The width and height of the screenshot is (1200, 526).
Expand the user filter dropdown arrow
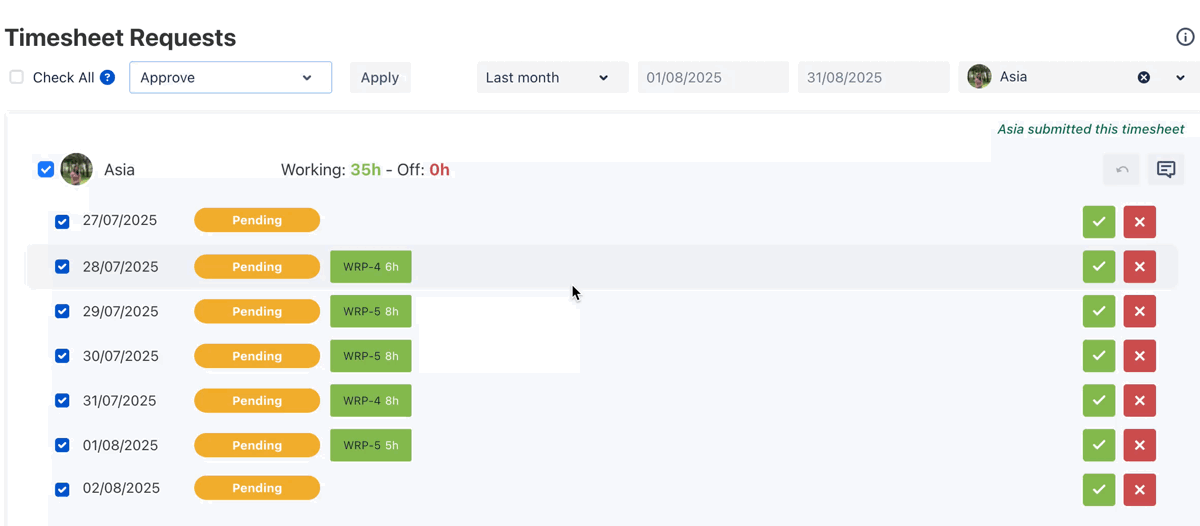coord(1180,77)
